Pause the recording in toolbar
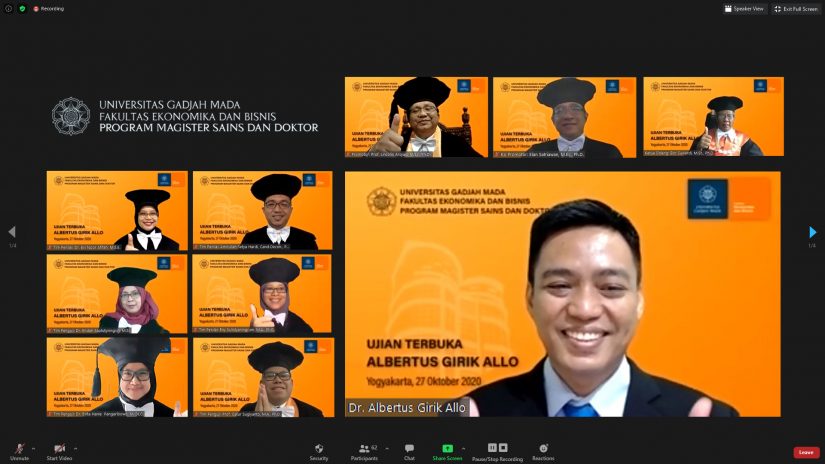The image size is (825, 464). click(x=492, y=448)
